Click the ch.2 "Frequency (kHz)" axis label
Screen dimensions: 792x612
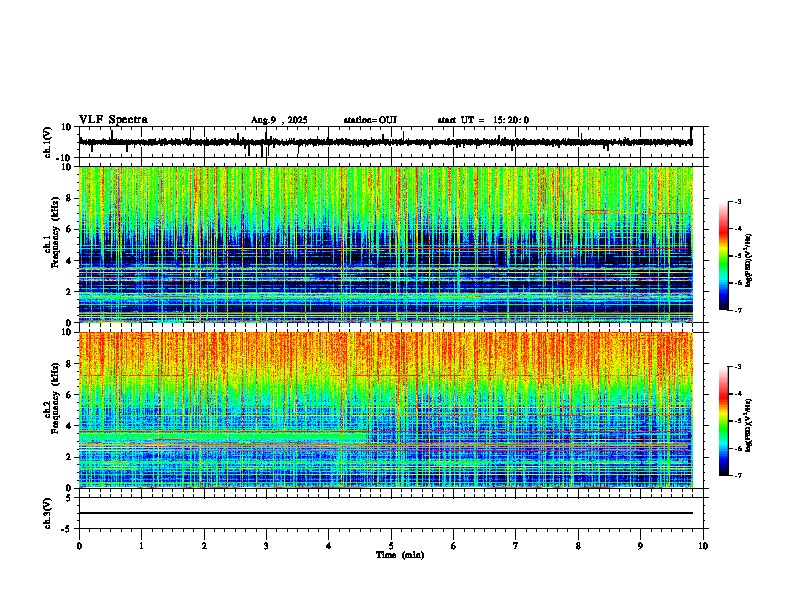(55, 398)
